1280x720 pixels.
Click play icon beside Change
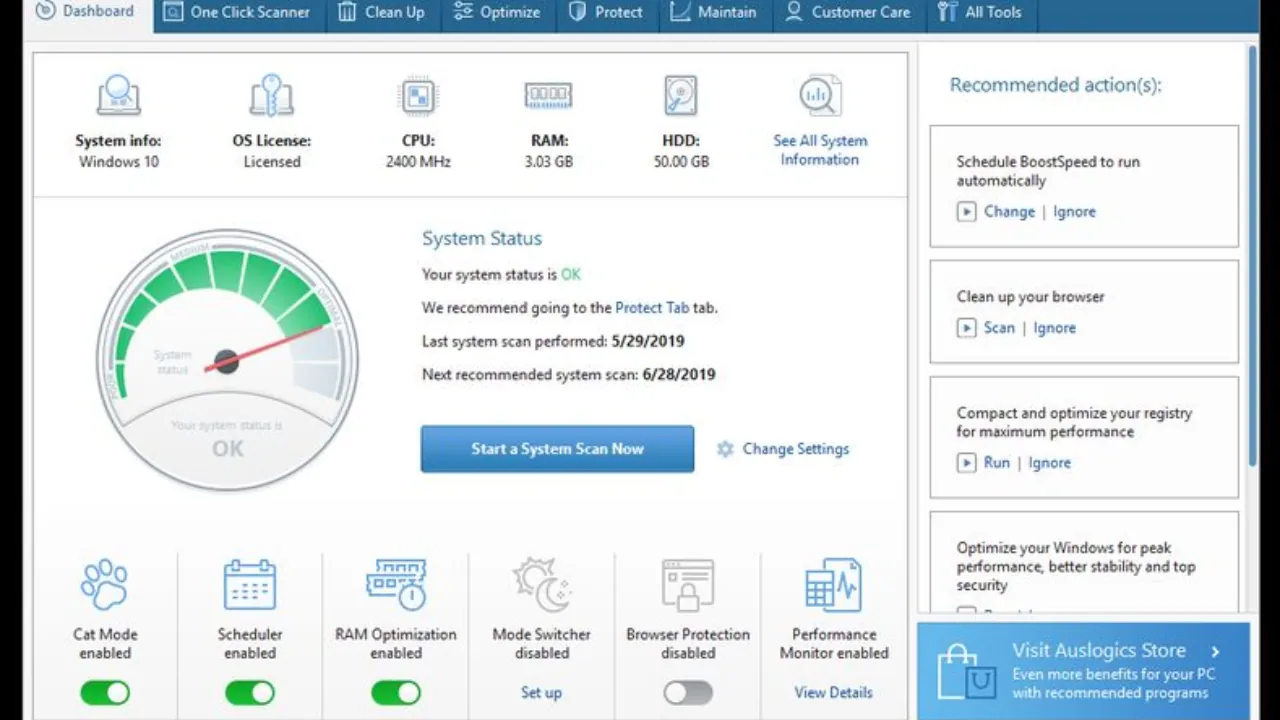966,212
